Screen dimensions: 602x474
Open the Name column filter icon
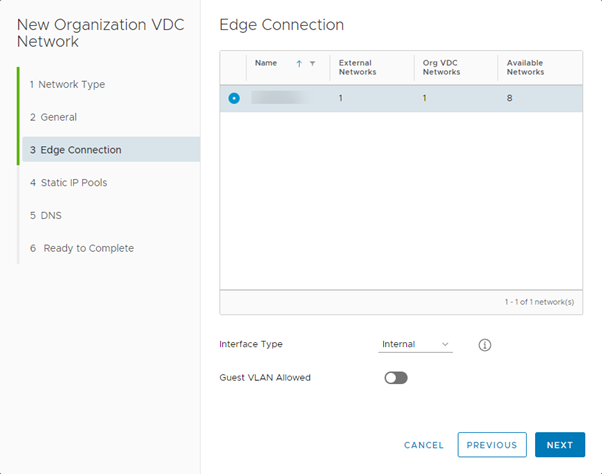pos(312,64)
